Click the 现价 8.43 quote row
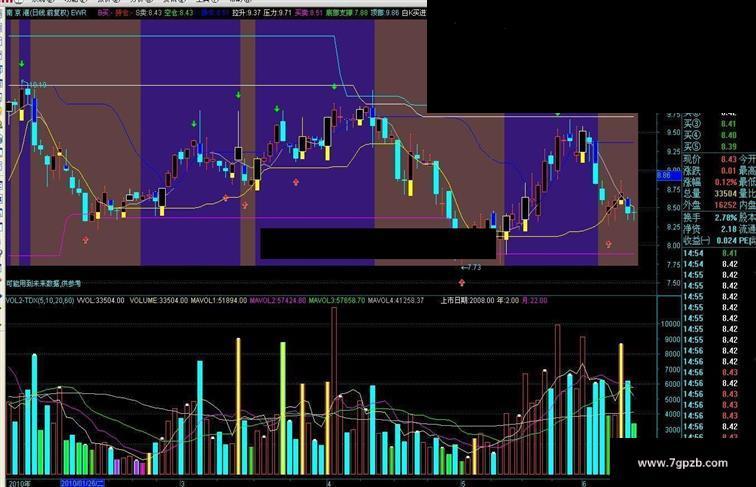Viewport: 756px width, 487px height. (x=710, y=159)
